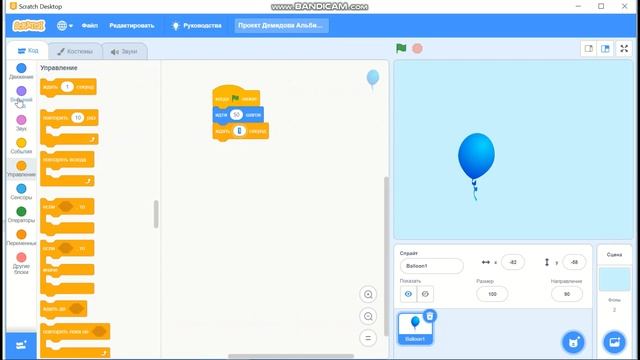The height and width of the screenshot is (360, 640).
Task: Open the Scratch logo in the menu bar
Action: [x=29, y=26]
